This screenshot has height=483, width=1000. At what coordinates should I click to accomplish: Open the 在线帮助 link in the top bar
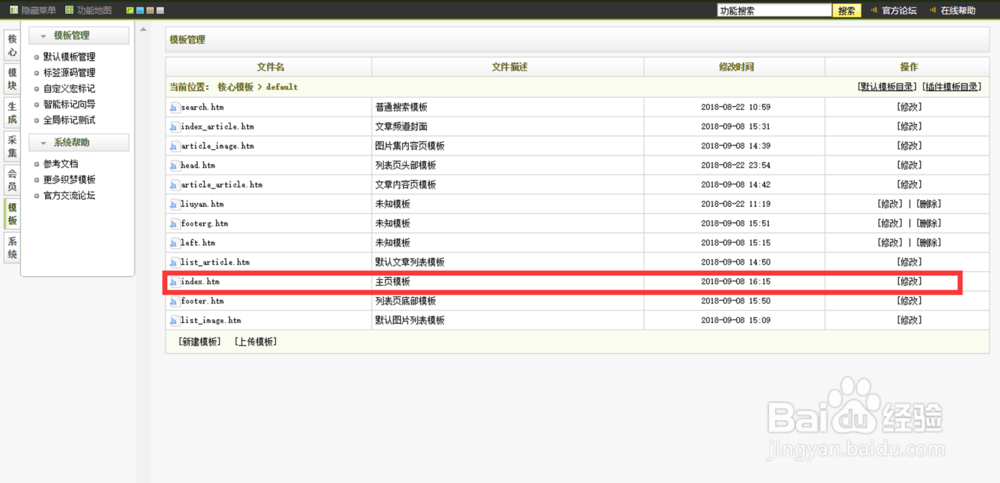coord(958,10)
